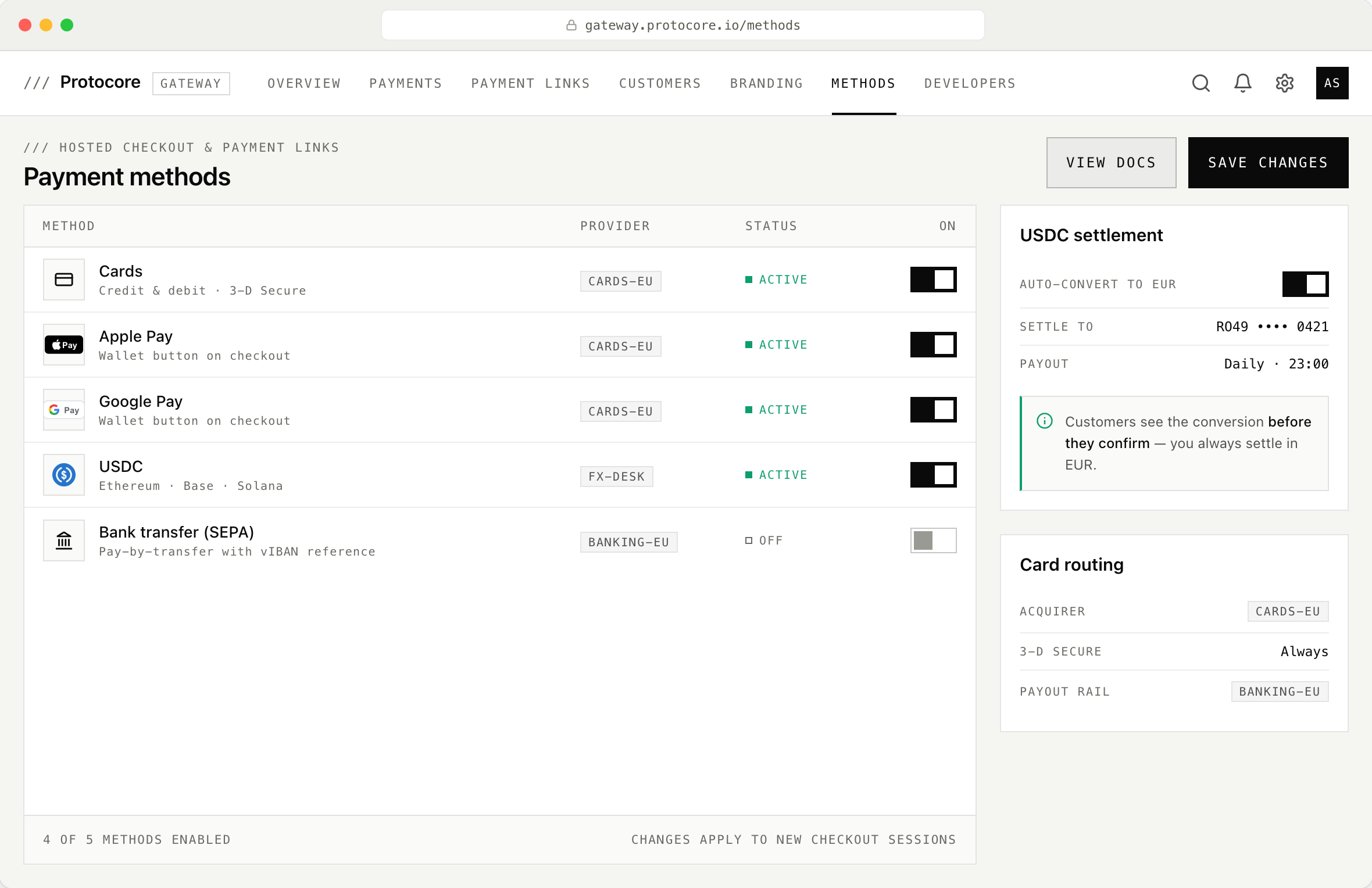Click the FX-DESK provider tag
1372x888 pixels.
(x=616, y=477)
